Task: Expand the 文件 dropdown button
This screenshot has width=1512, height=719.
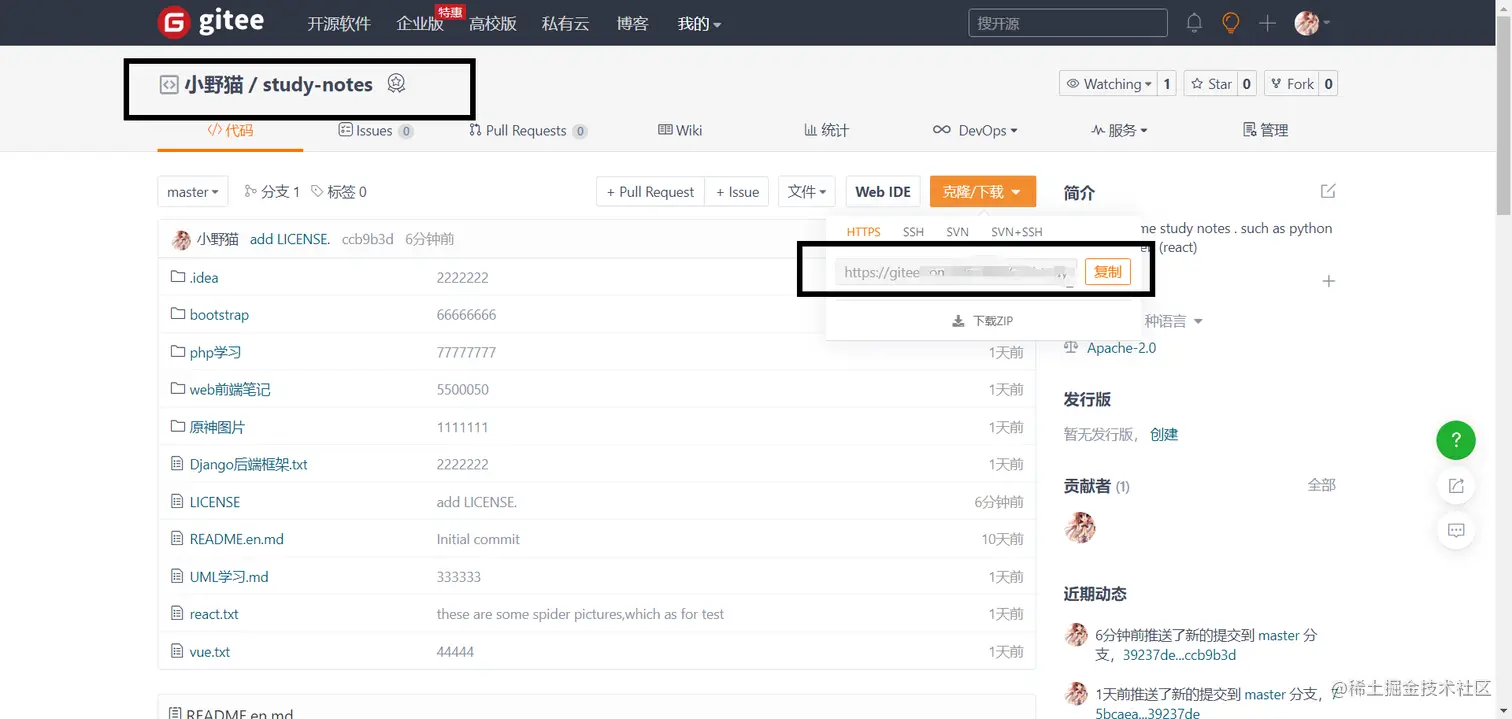Action: click(x=806, y=192)
